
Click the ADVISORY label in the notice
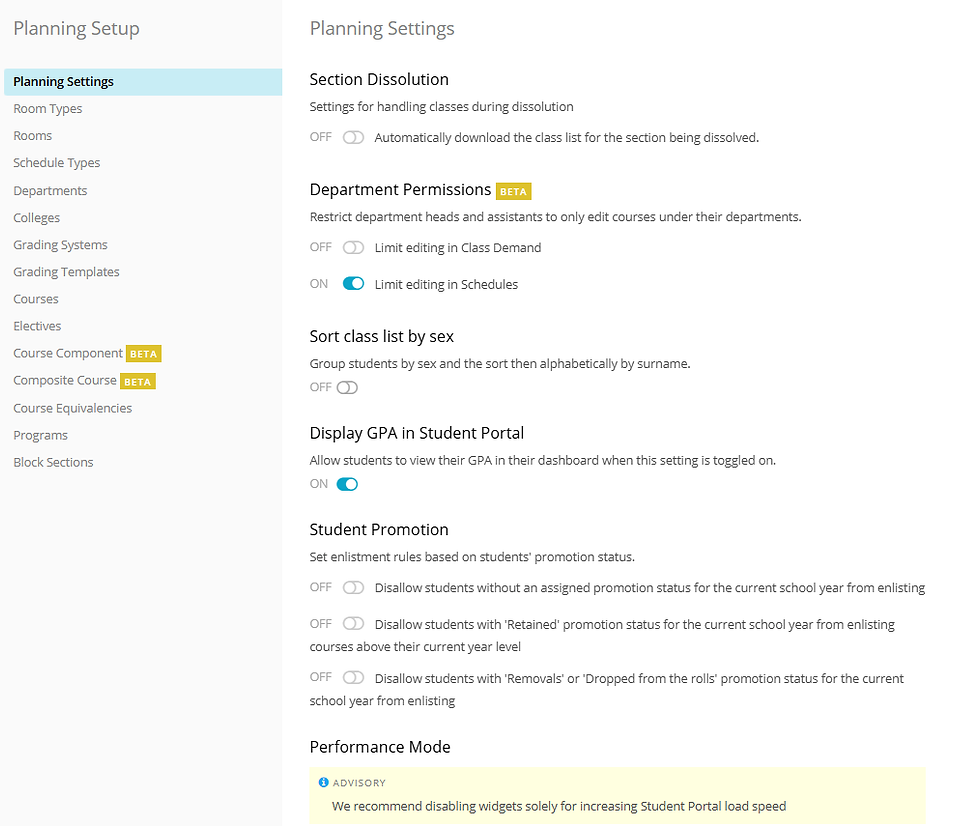tap(359, 783)
